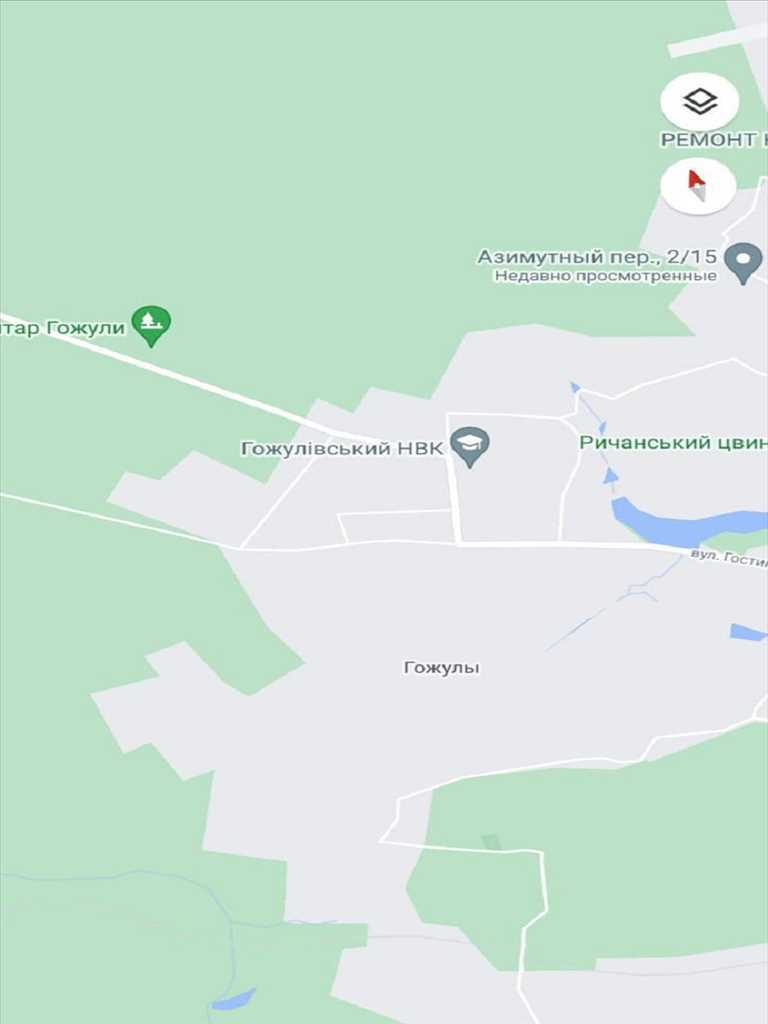This screenshot has width=768, height=1024.
Task: Tap the topmost blue stream direction arrow
Action: (x=575, y=387)
